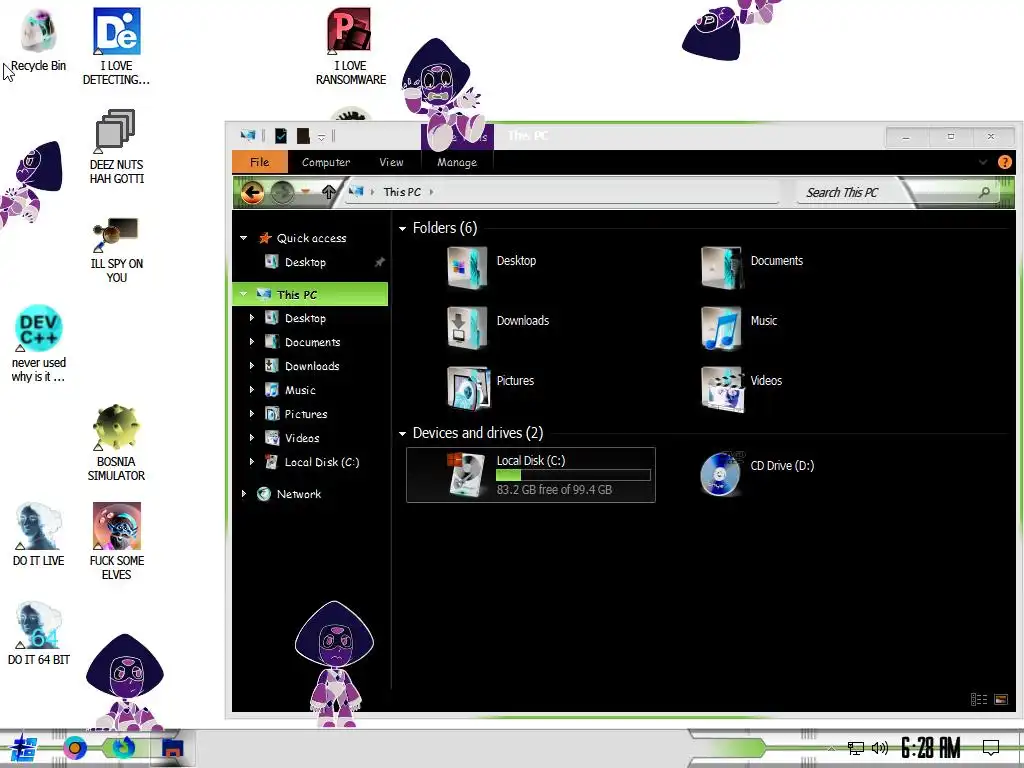
Task: Expand Documents node in navigation tree
Action: 252,342
